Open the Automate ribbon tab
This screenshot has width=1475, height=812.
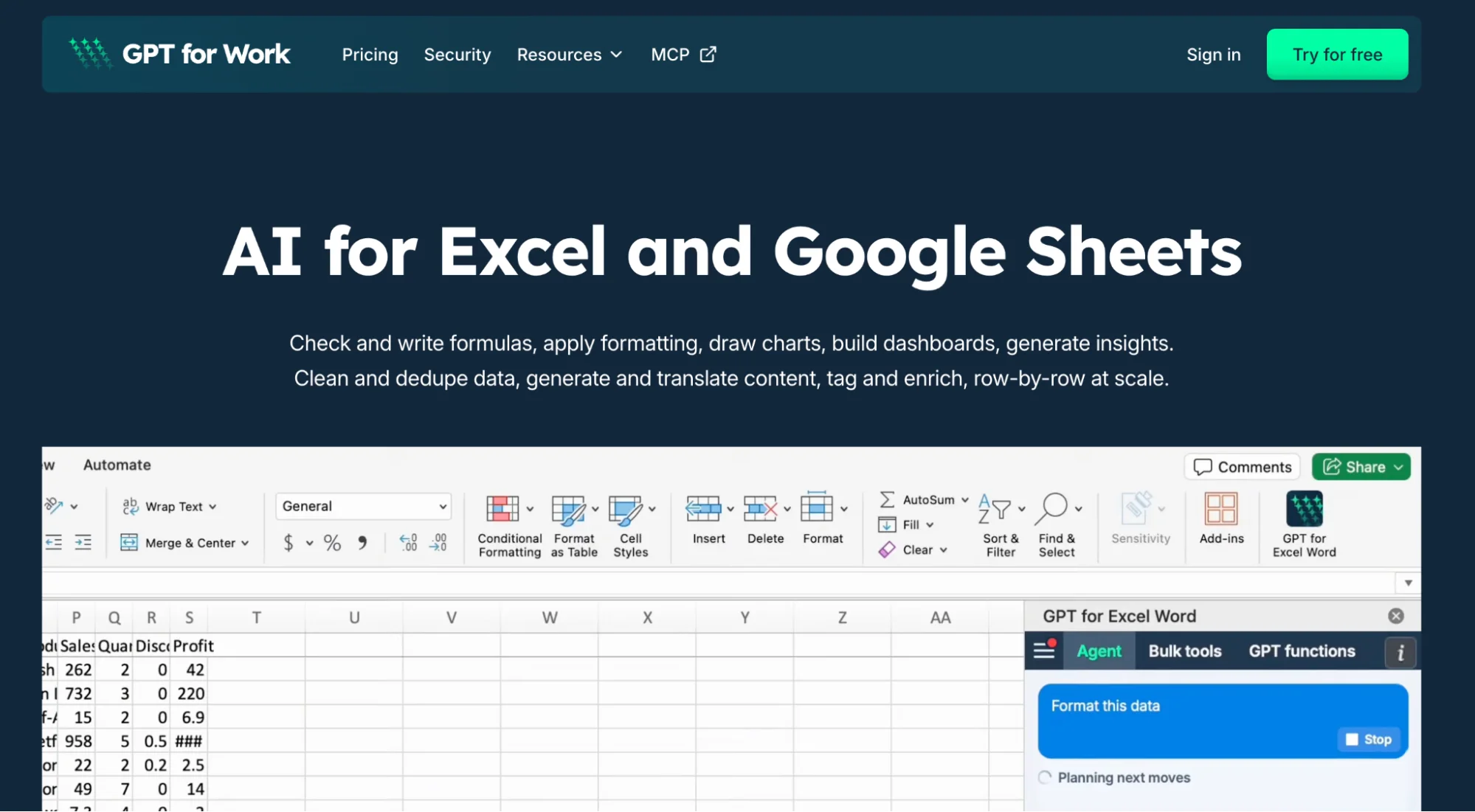point(117,465)
